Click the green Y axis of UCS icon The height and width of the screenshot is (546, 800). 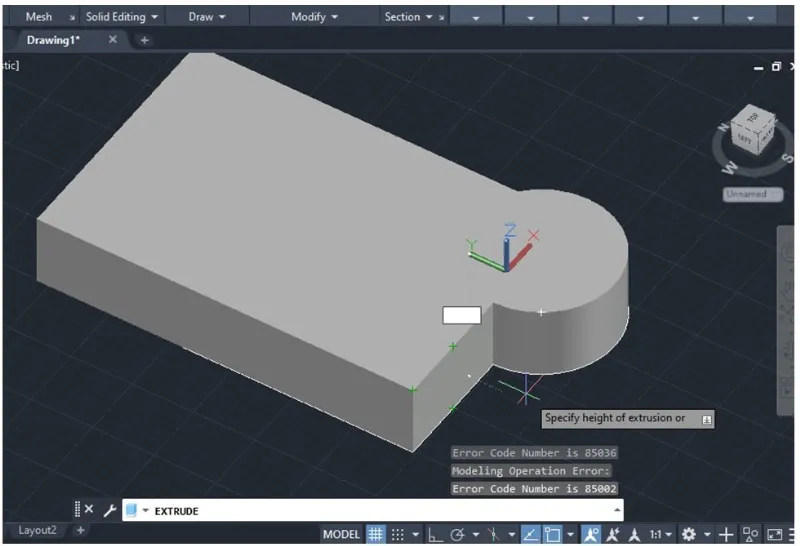click(486, 260)
